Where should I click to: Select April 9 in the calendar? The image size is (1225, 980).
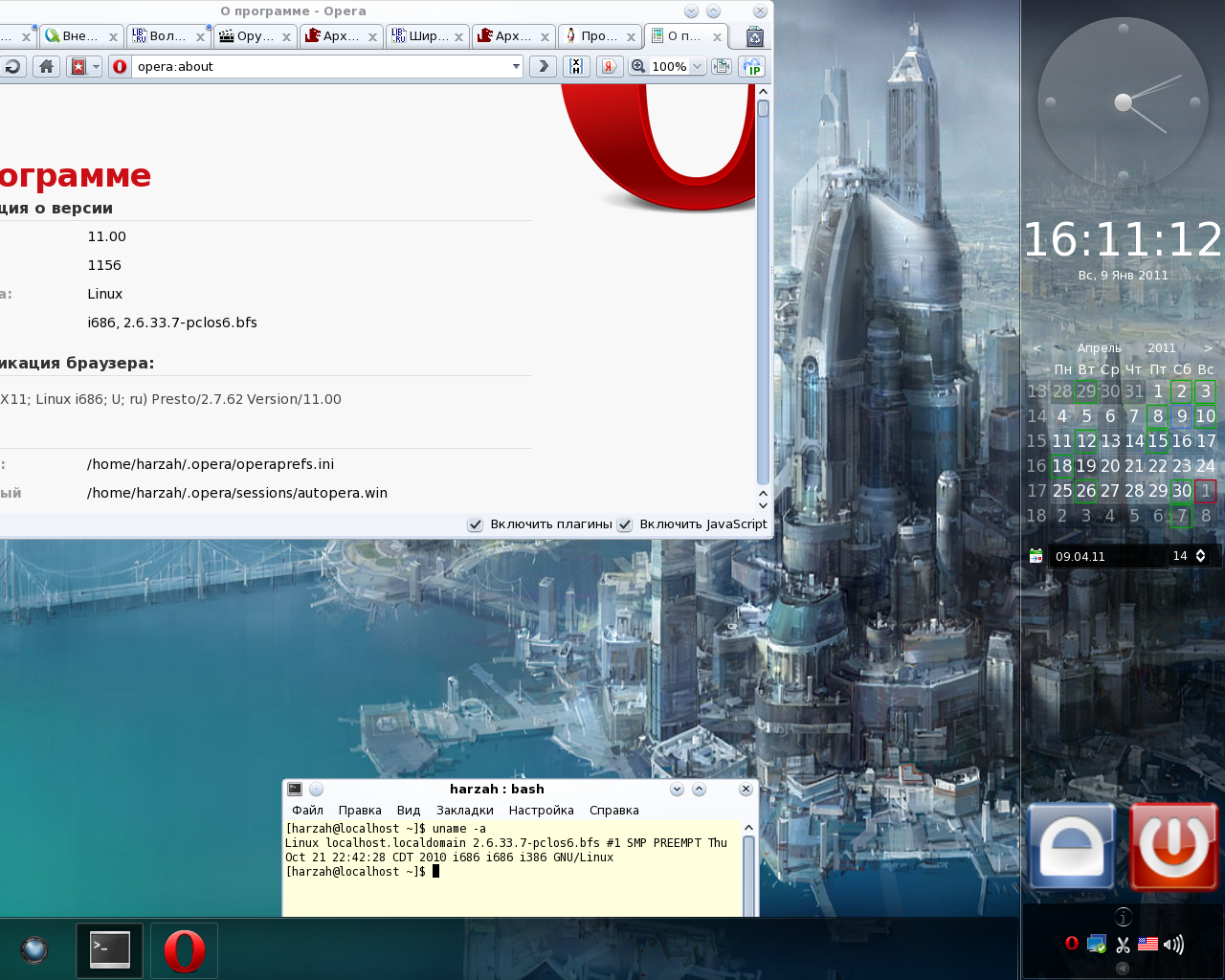[x=1182, y=416]
